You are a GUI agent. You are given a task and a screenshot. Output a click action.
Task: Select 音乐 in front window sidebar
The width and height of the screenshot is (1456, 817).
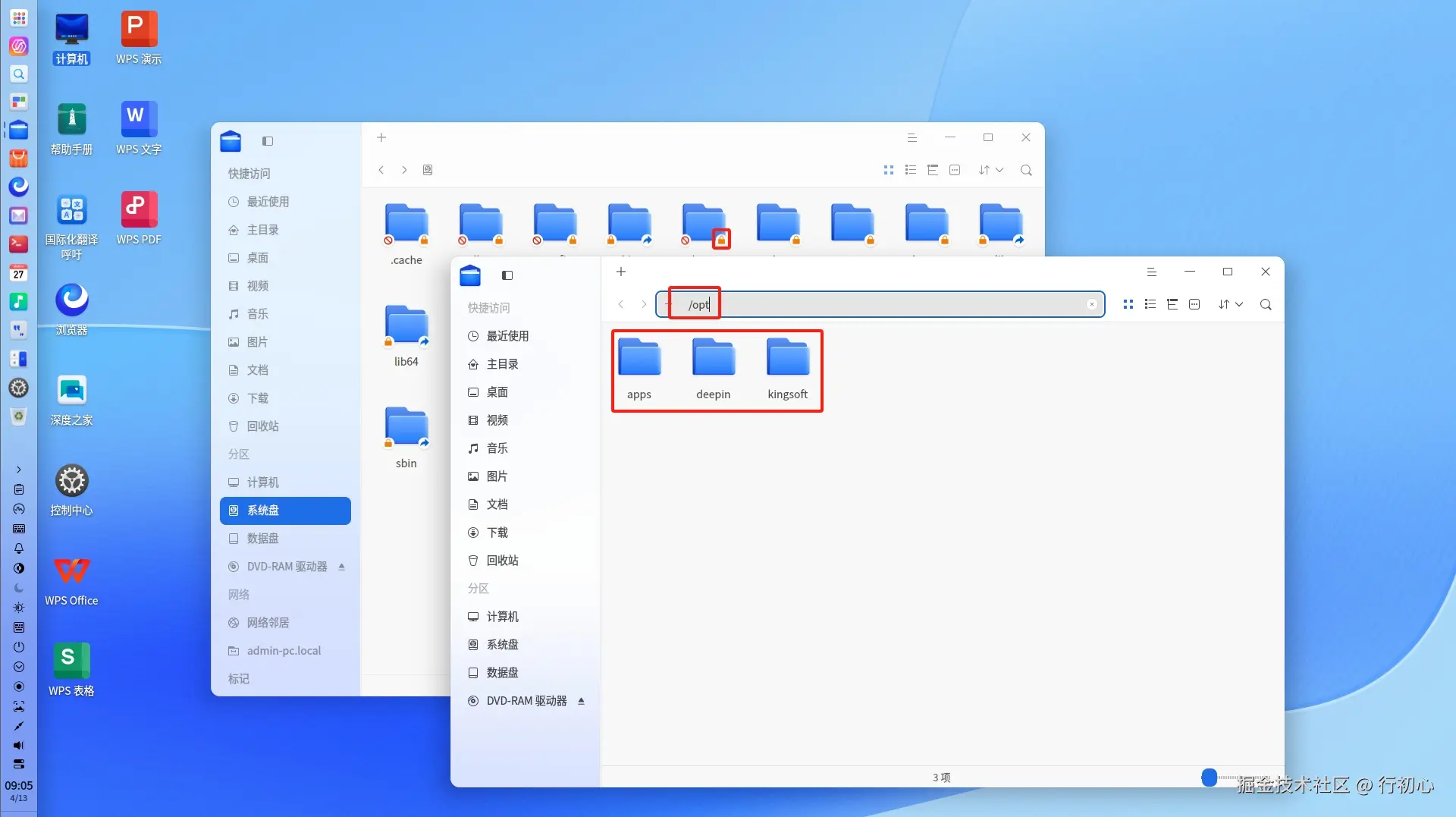point(526,448)
